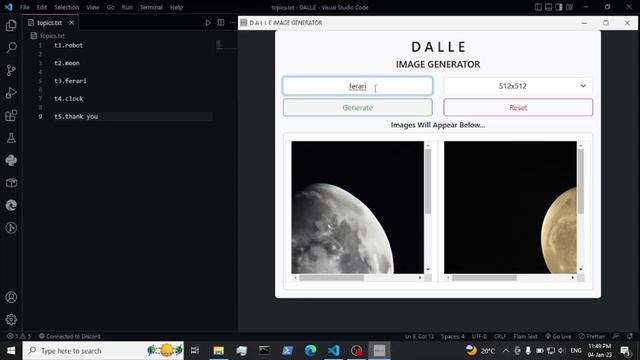The height and width of the screenshot is (360, 640).
Task: Click UTF-8 encoding status entry
Action: 479,336
